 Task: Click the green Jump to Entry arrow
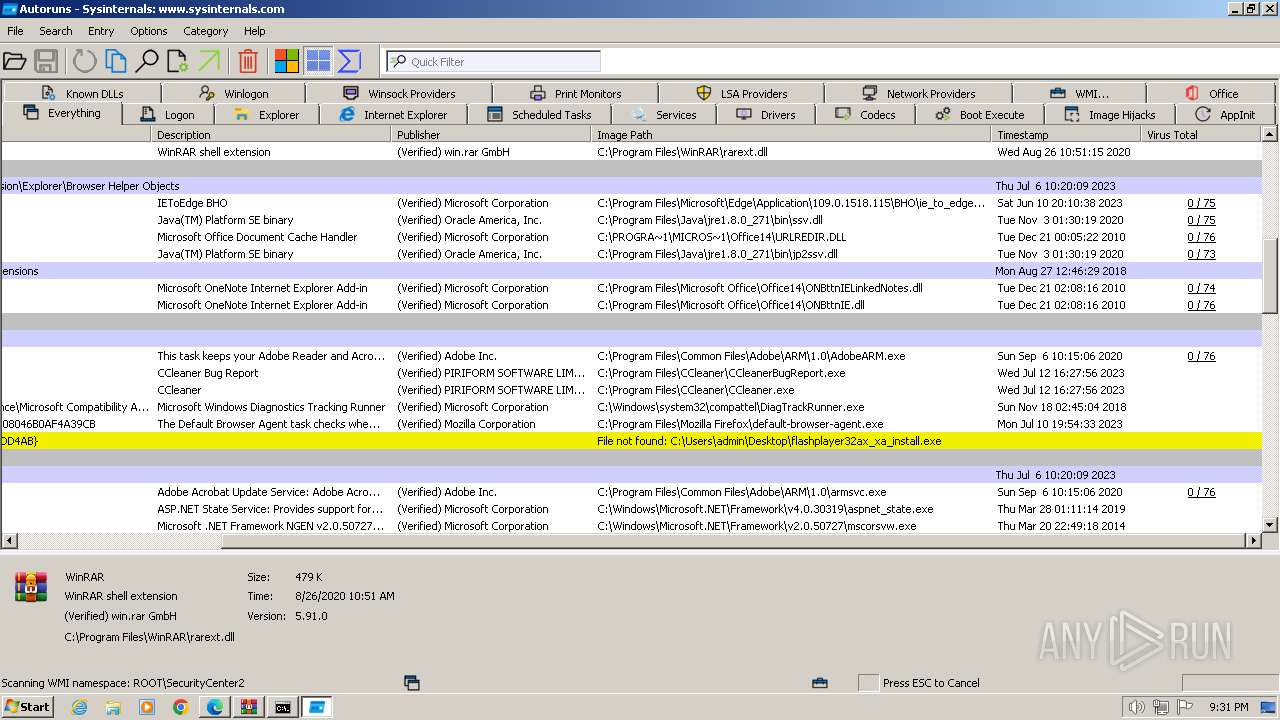209,61
